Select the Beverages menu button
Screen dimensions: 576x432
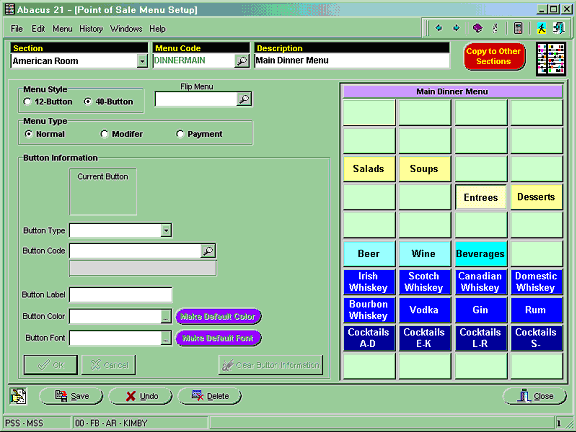pos(480,254)
